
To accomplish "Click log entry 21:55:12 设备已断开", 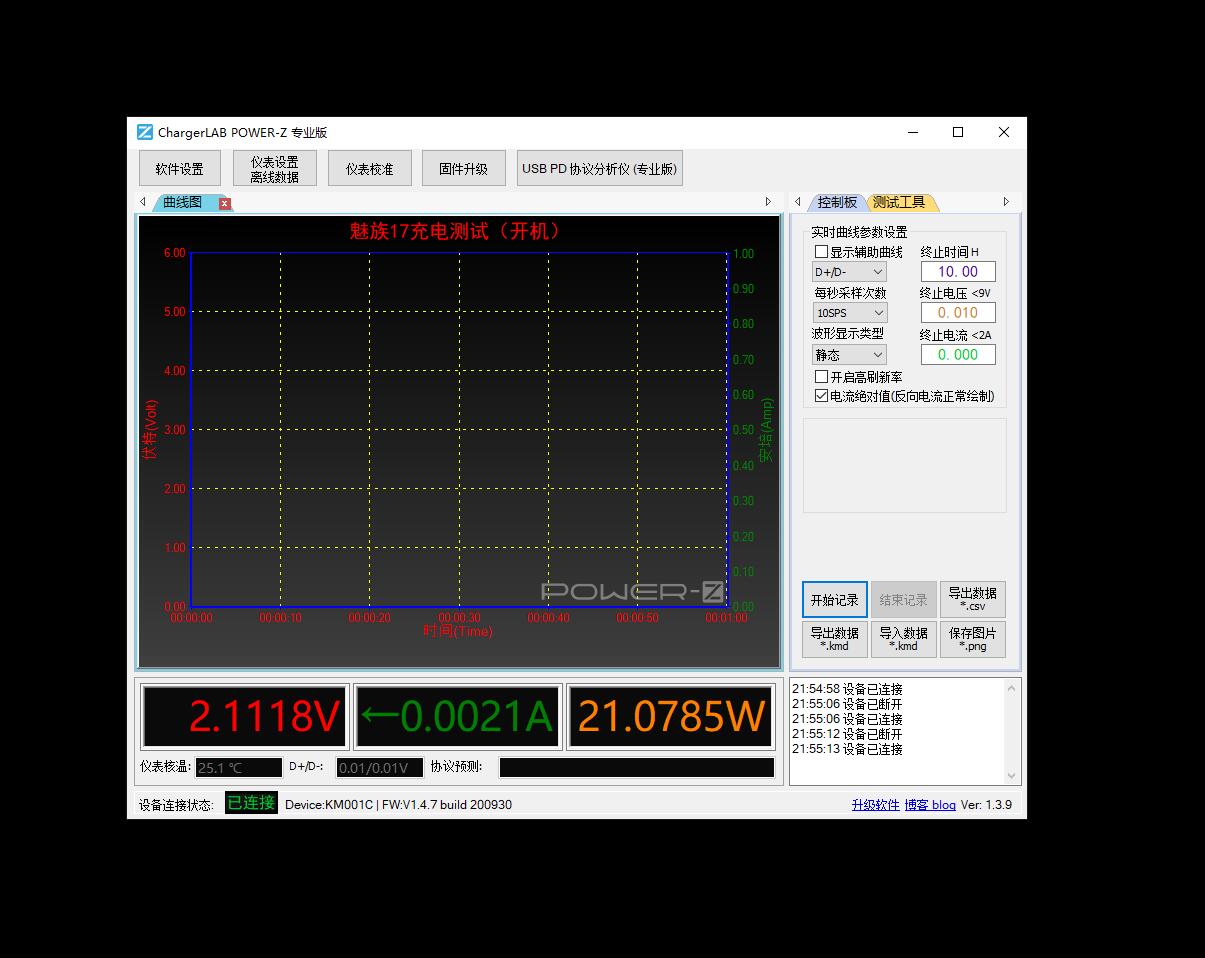I will point(847,734).
